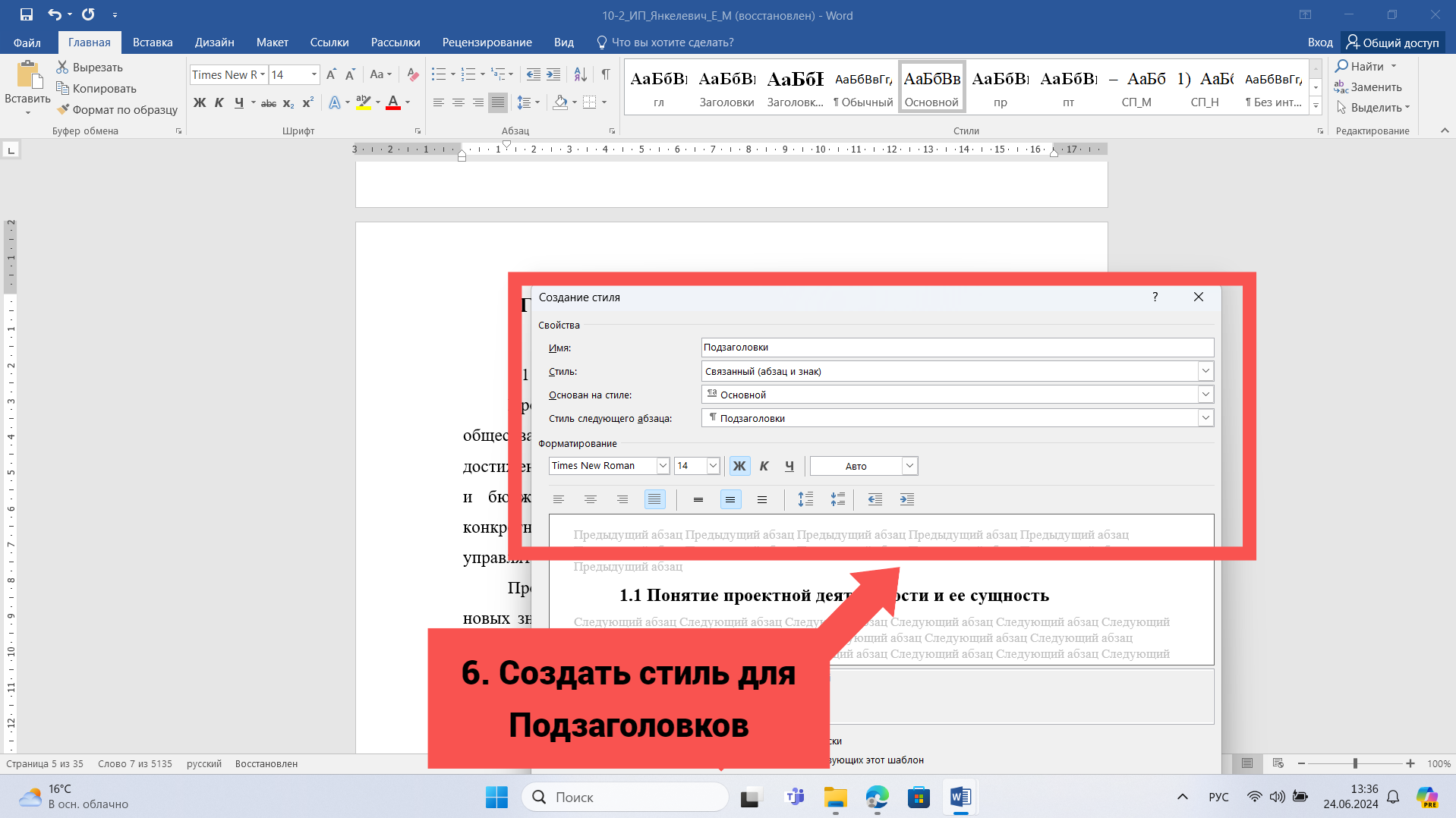Viewport: 1456px width, 818px height.
Task: Center text using the ribbon alignment button
Action: point(459,102)
